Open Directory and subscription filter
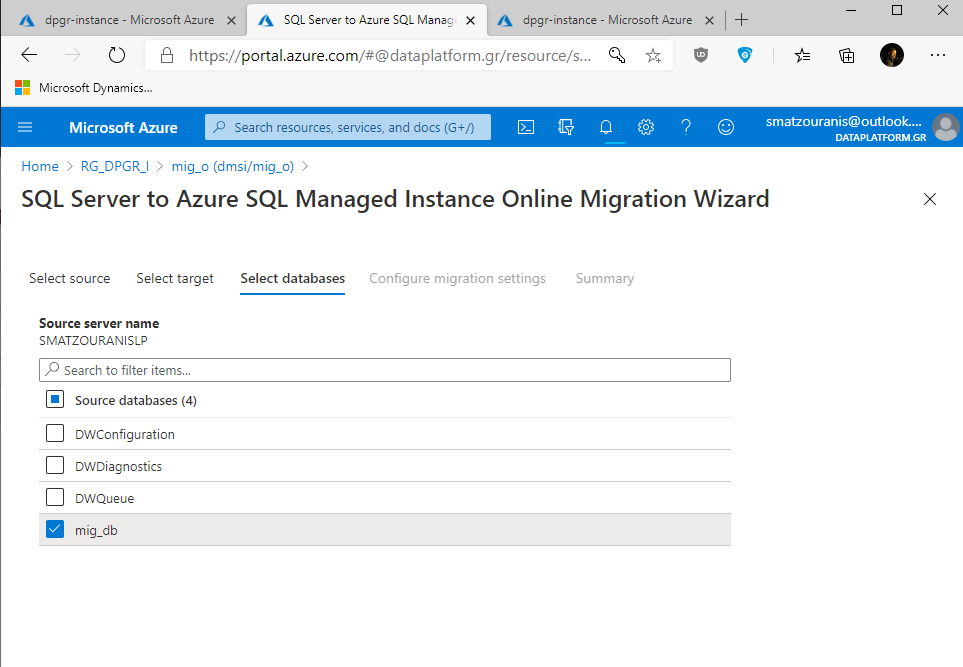The width and height of the screenshot is (963, 667). click(x=566, y=127)
